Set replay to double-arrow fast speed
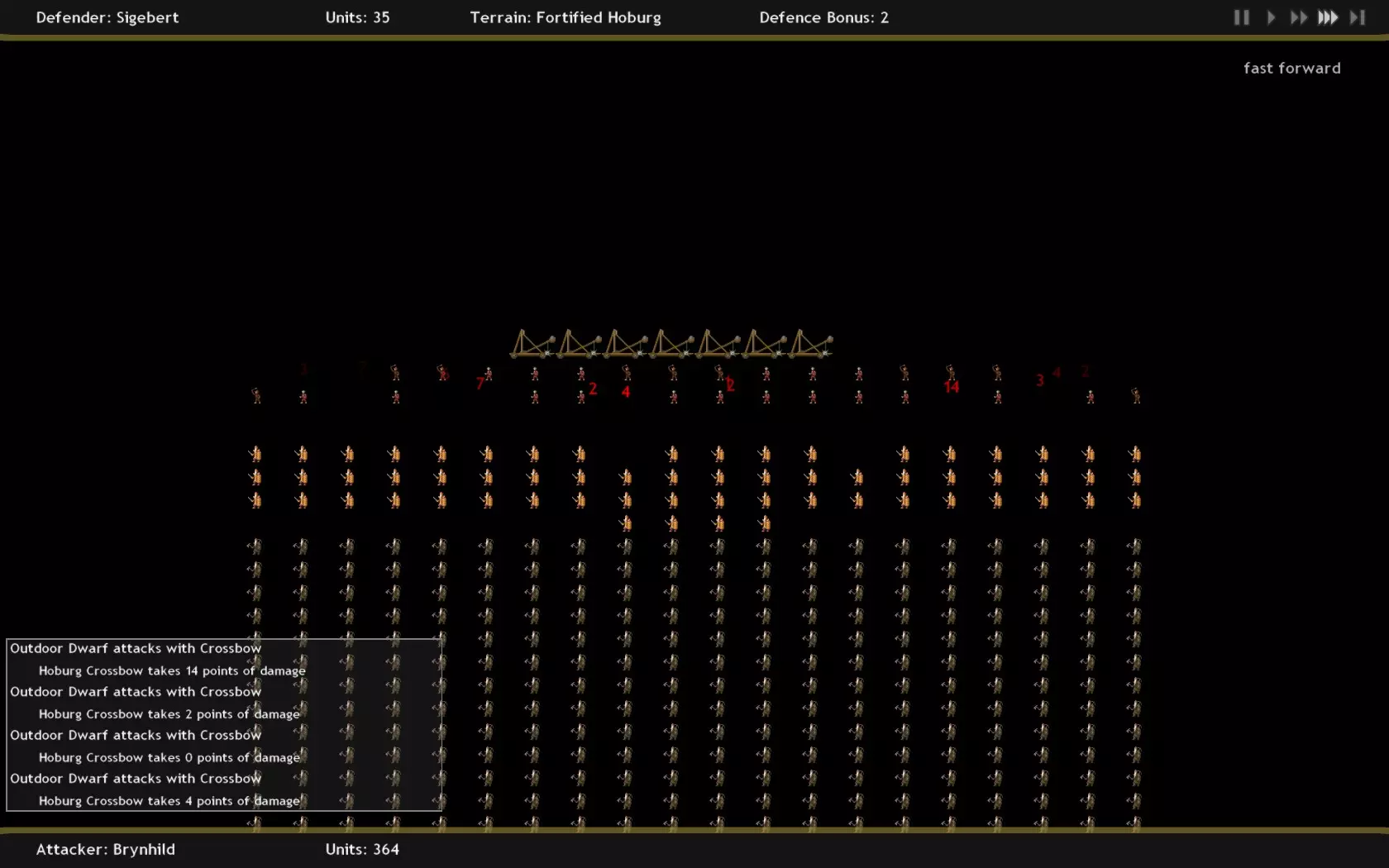Viewport: 1389px width, 868px height. tap(1299, 17)
